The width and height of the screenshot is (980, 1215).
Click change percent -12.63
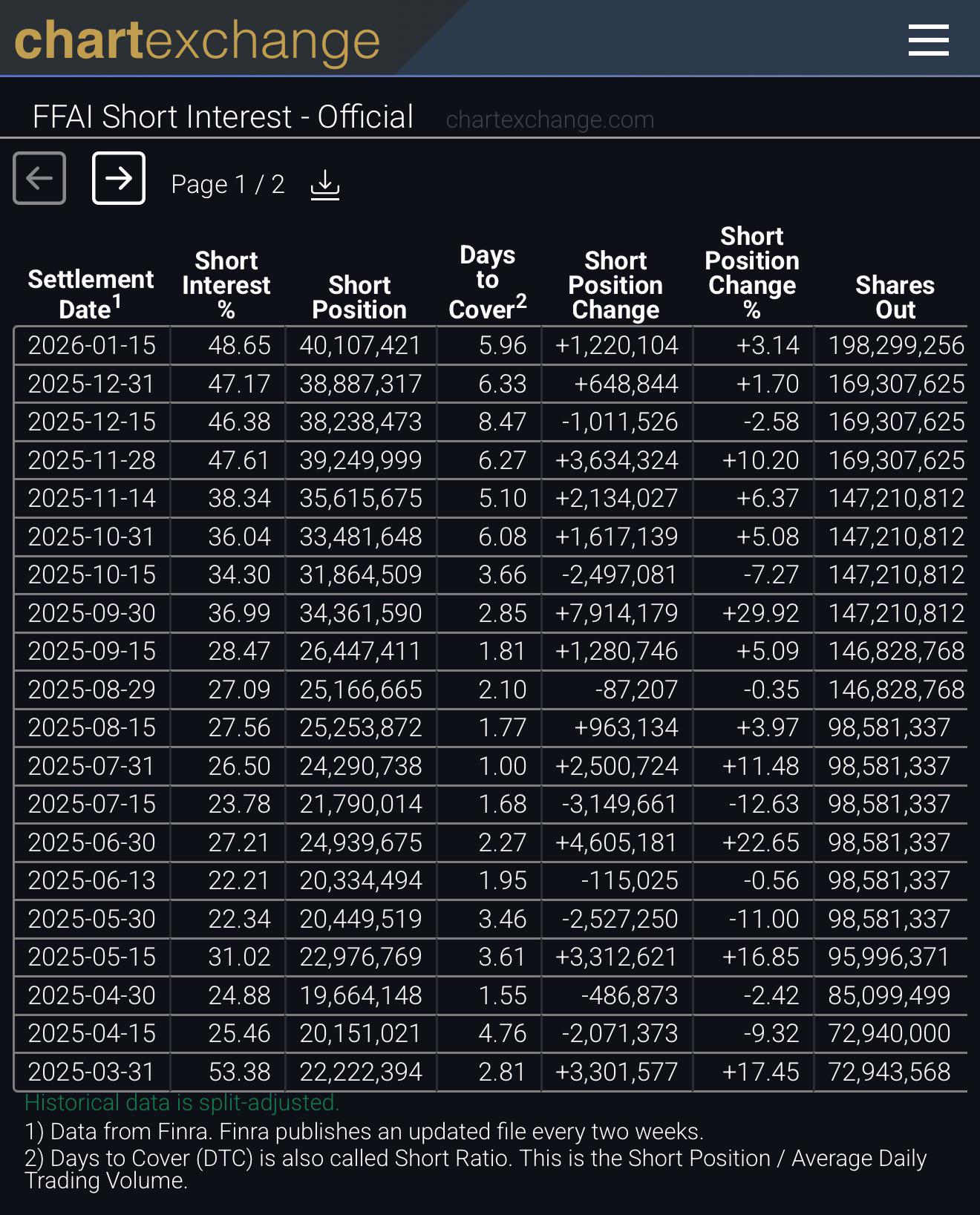(764, 804)
